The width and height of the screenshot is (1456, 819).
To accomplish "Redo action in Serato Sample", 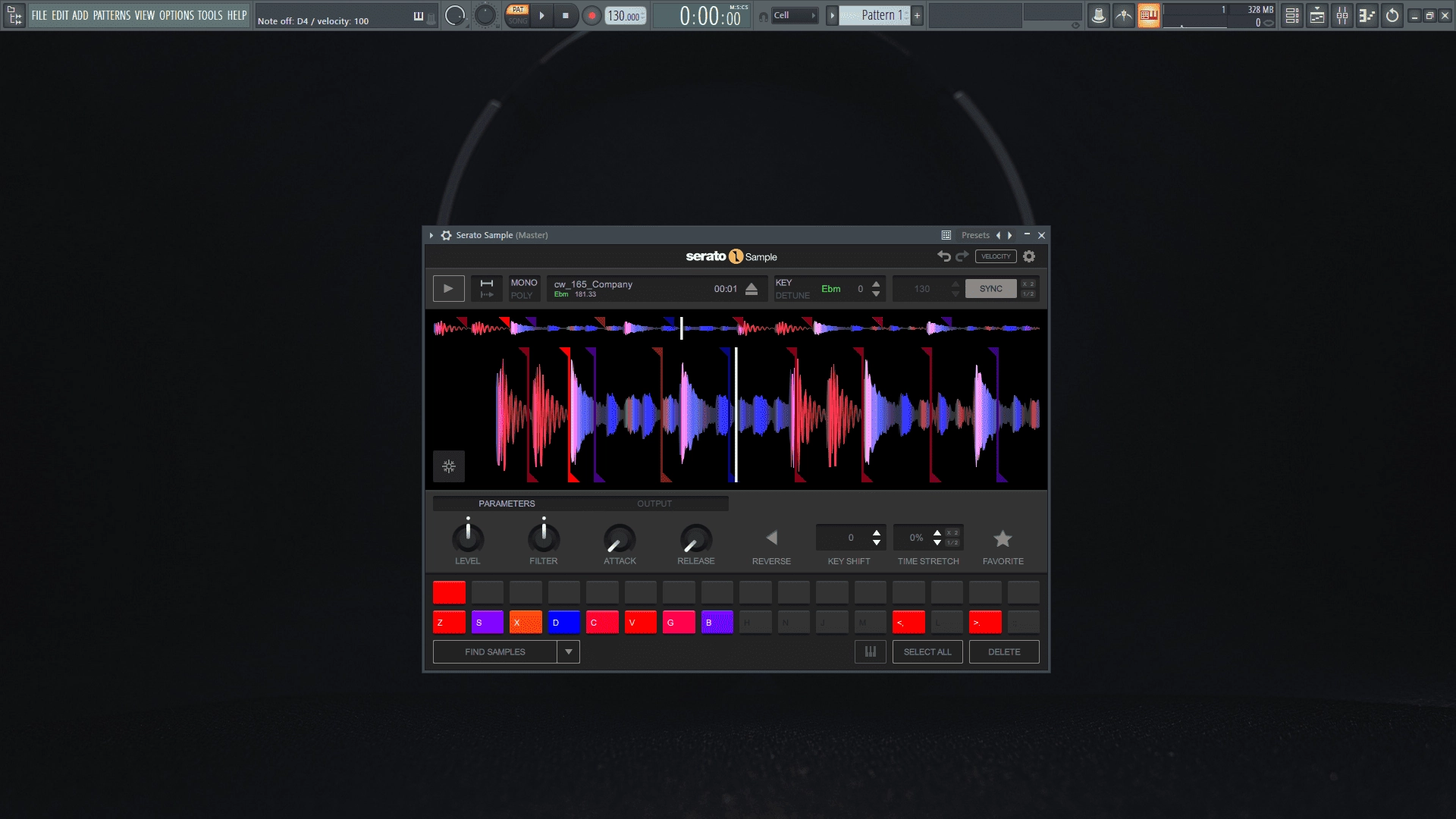I will [x=962, y=256].
